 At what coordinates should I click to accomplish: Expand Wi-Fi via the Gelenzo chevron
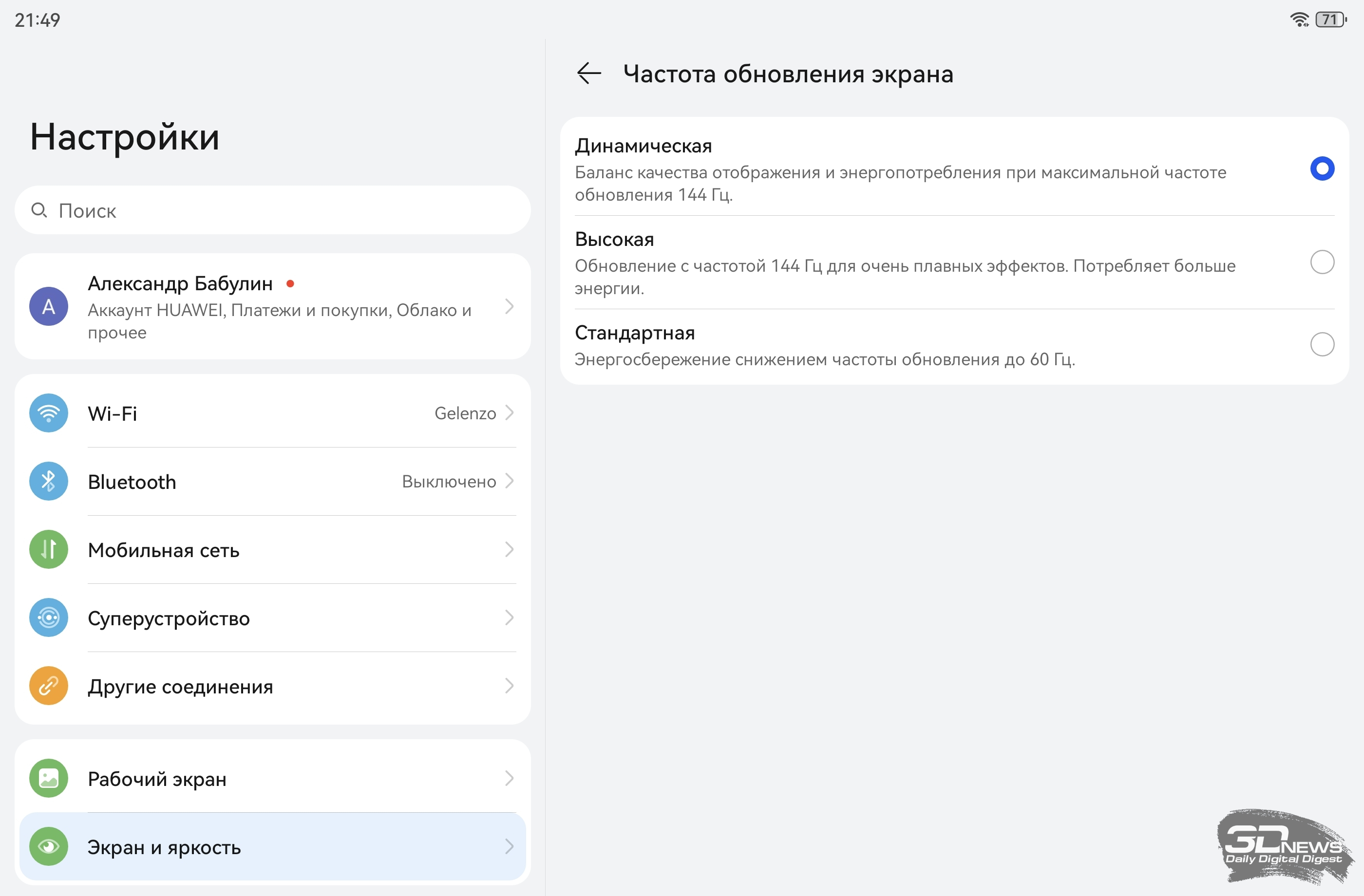point(509,413)
